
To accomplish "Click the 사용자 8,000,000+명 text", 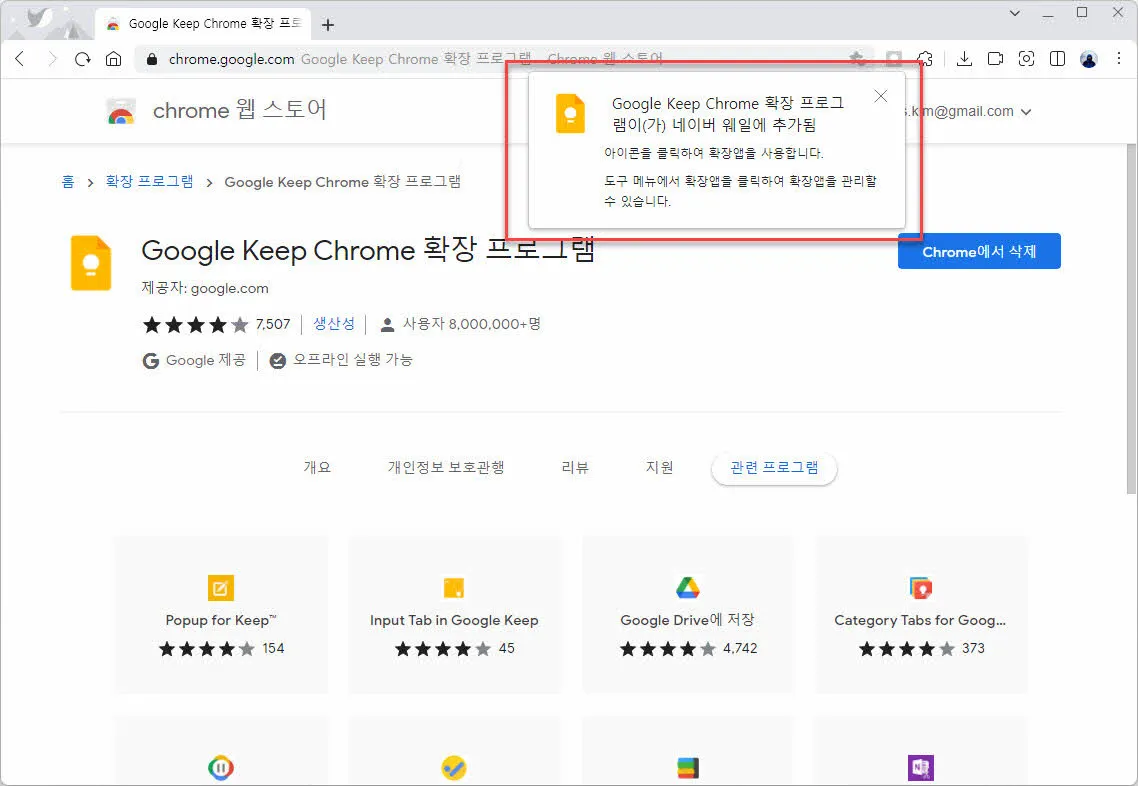I will [472, 324].
